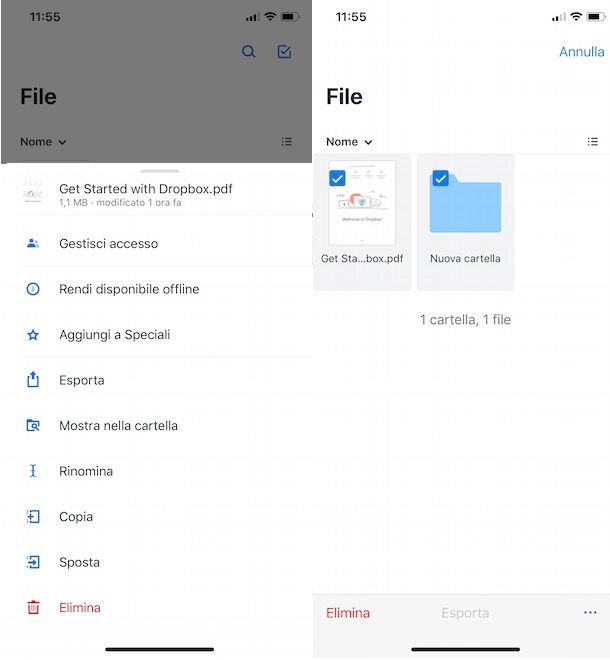Tap the Copia icon in the action sheet
The image size is (610, 660).
coord(33,516)
